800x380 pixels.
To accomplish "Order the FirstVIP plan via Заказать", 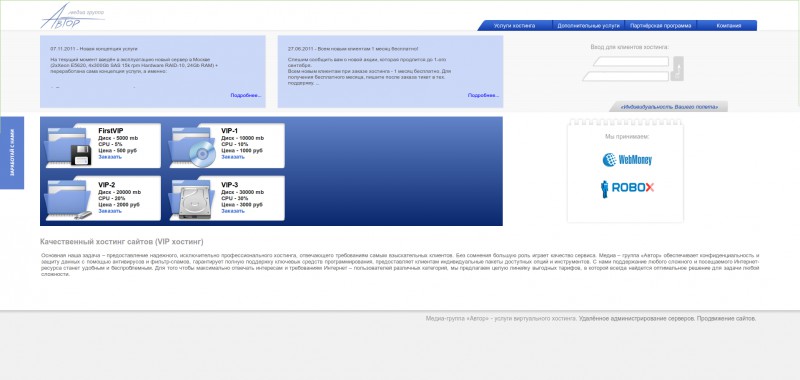I will 110,157.
